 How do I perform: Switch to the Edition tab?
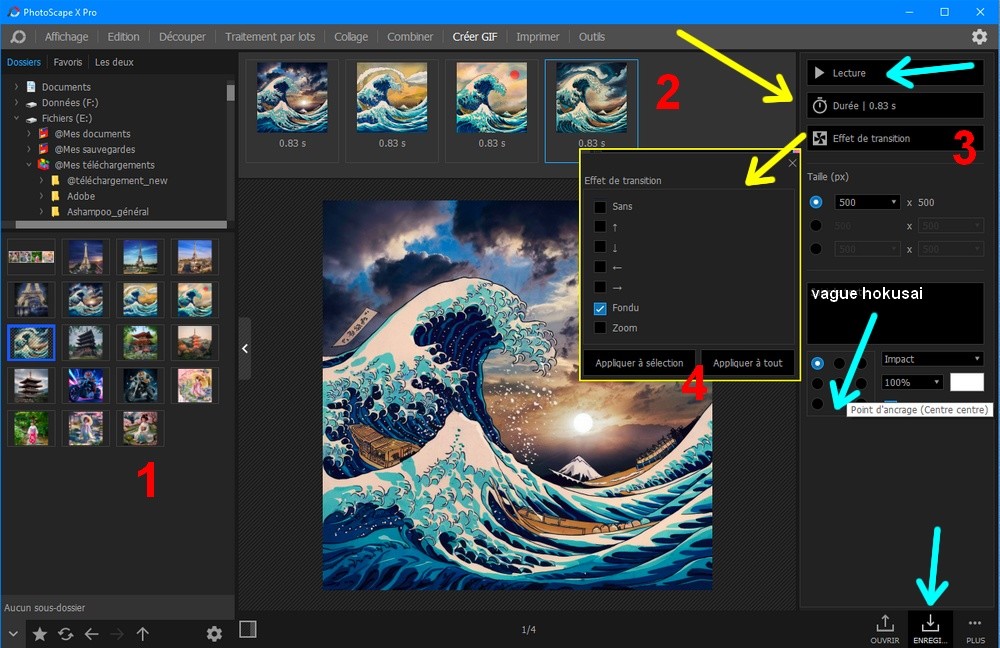click(123, 36)
